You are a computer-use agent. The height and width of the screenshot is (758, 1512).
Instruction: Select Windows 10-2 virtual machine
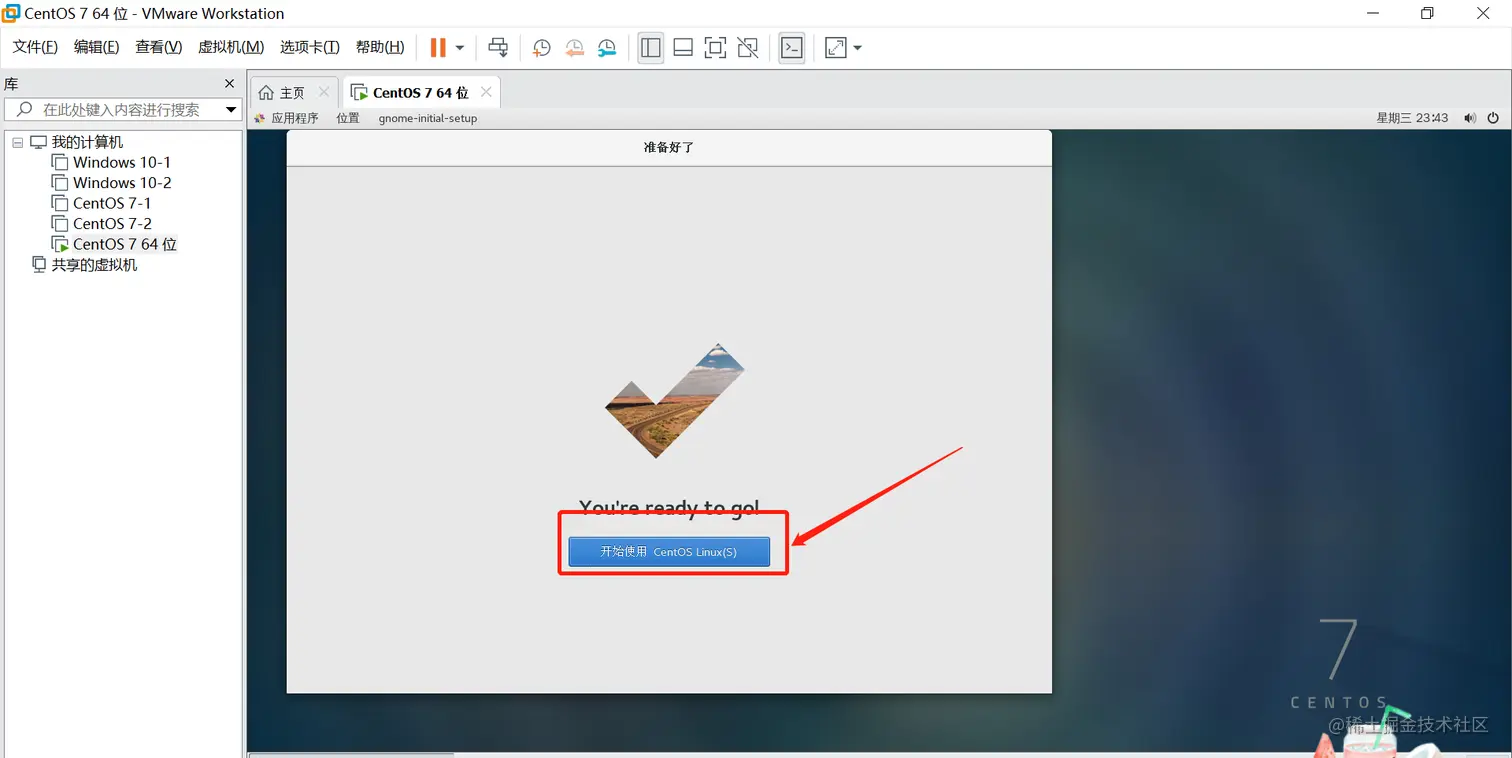[122, 183]
